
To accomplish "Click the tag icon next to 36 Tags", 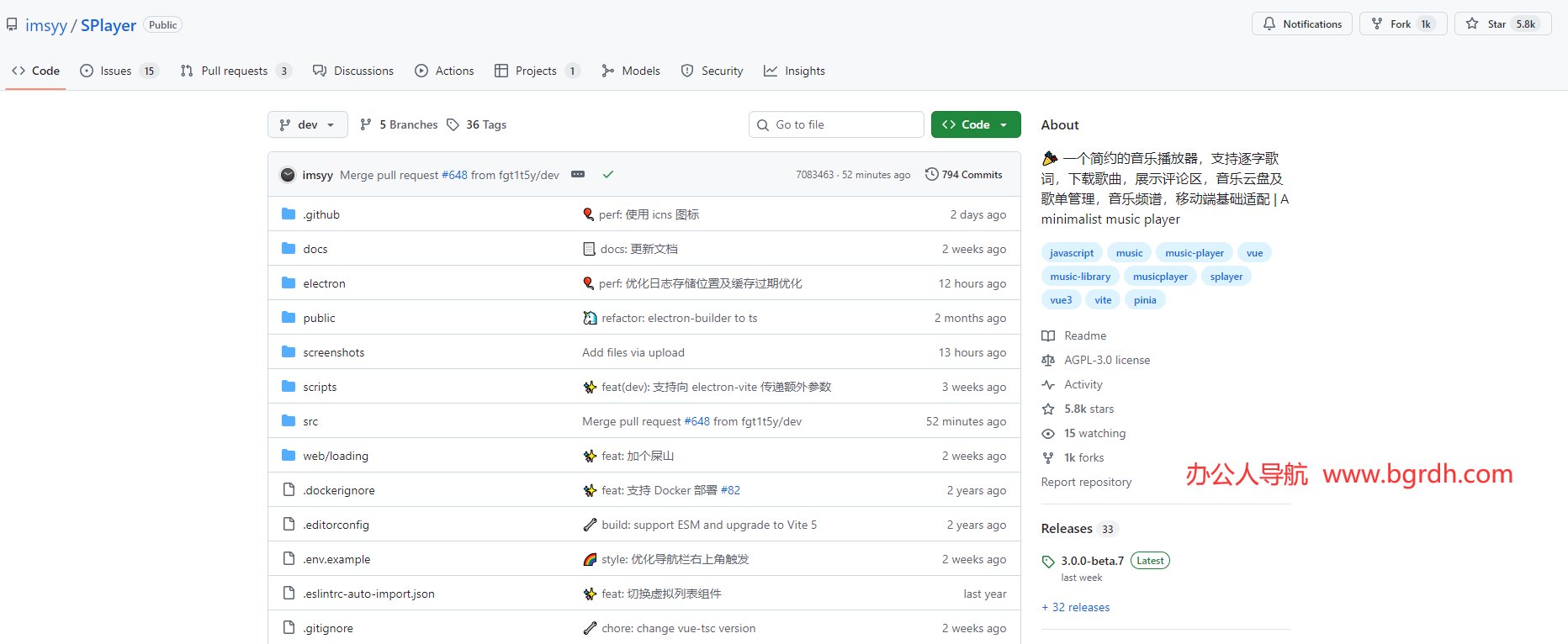I will pos(453,124).
